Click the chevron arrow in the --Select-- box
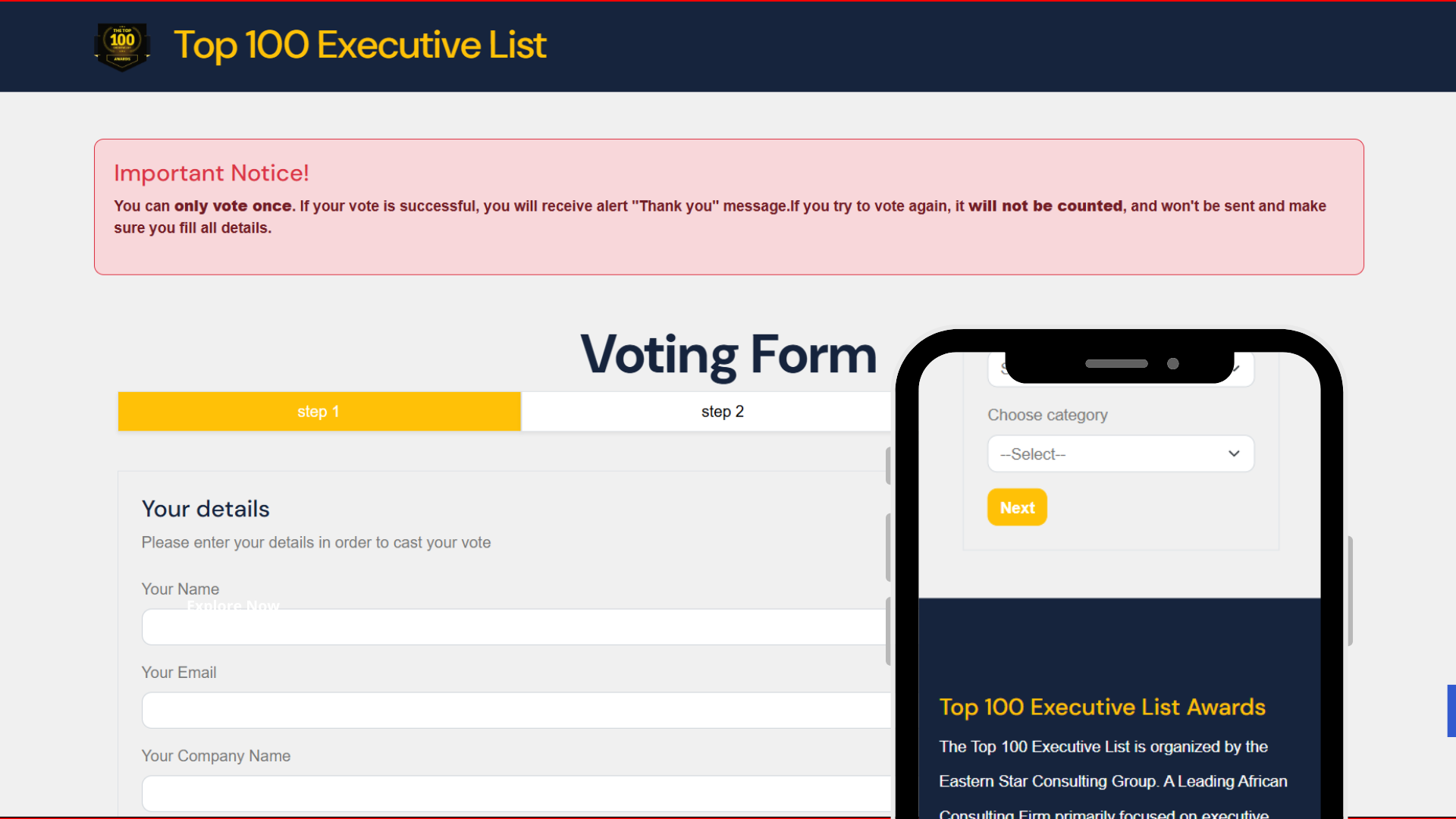 click(x=1234, y=453)
